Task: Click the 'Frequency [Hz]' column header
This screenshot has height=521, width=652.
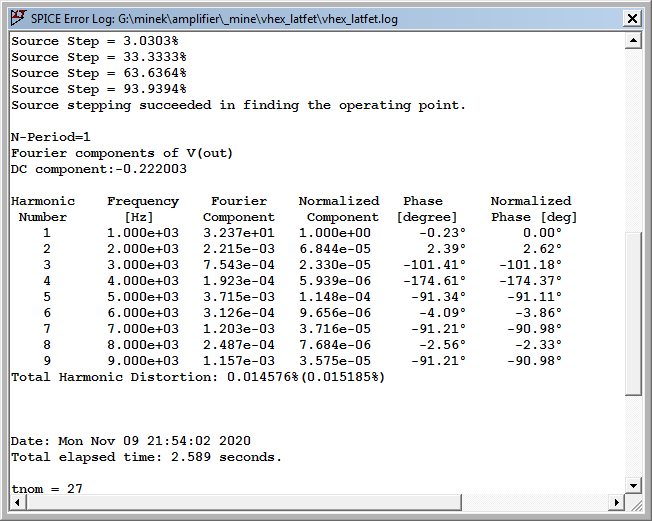Action: click(143, 209)
